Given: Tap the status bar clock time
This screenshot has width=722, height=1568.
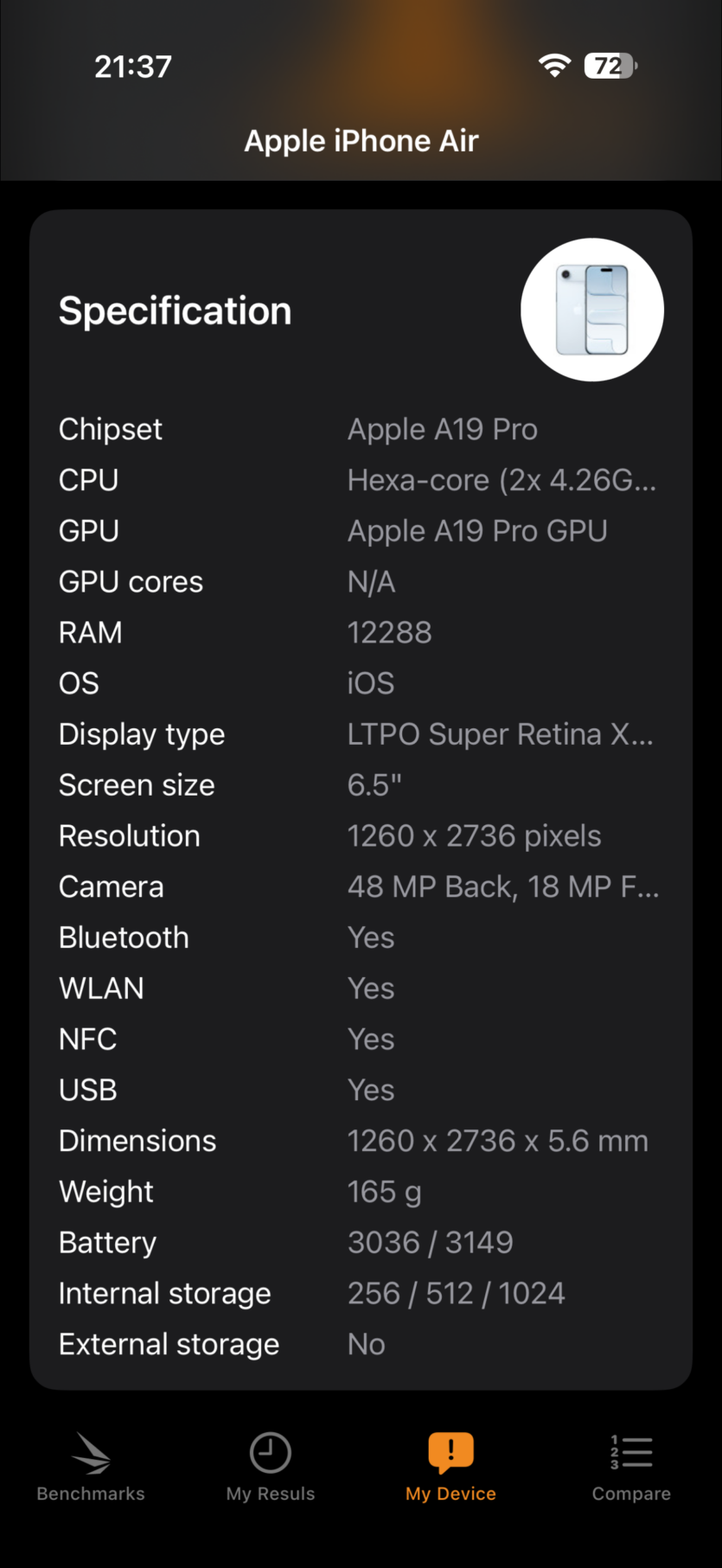Looking at the screenshot, I should coord(133,67).
